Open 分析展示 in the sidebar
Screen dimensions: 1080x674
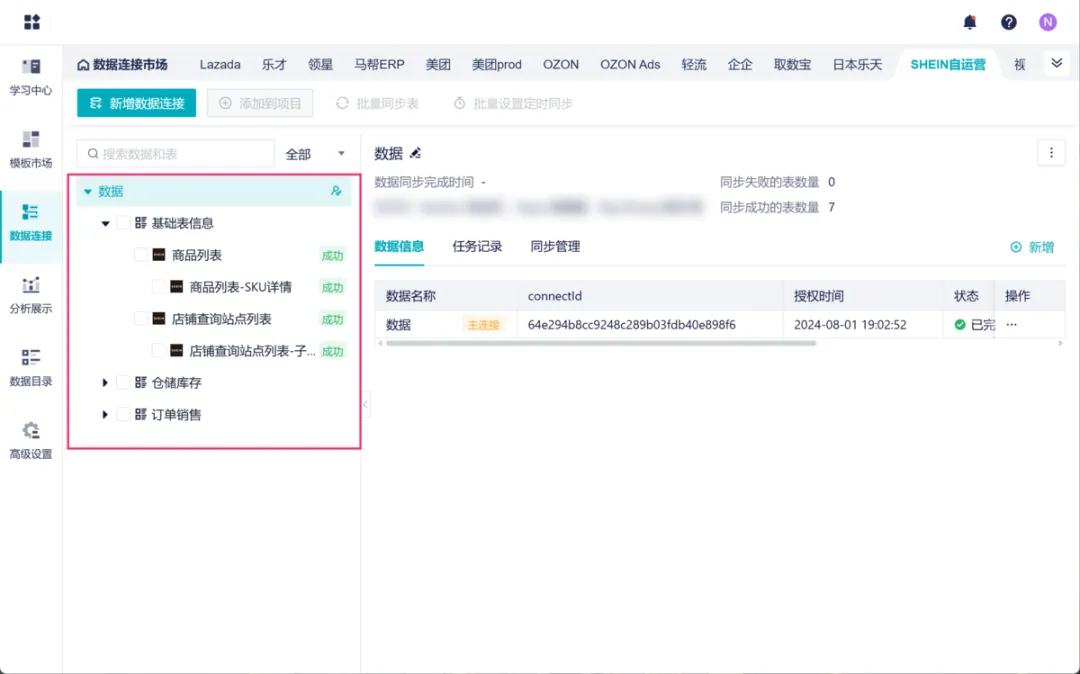pos(31,295)
